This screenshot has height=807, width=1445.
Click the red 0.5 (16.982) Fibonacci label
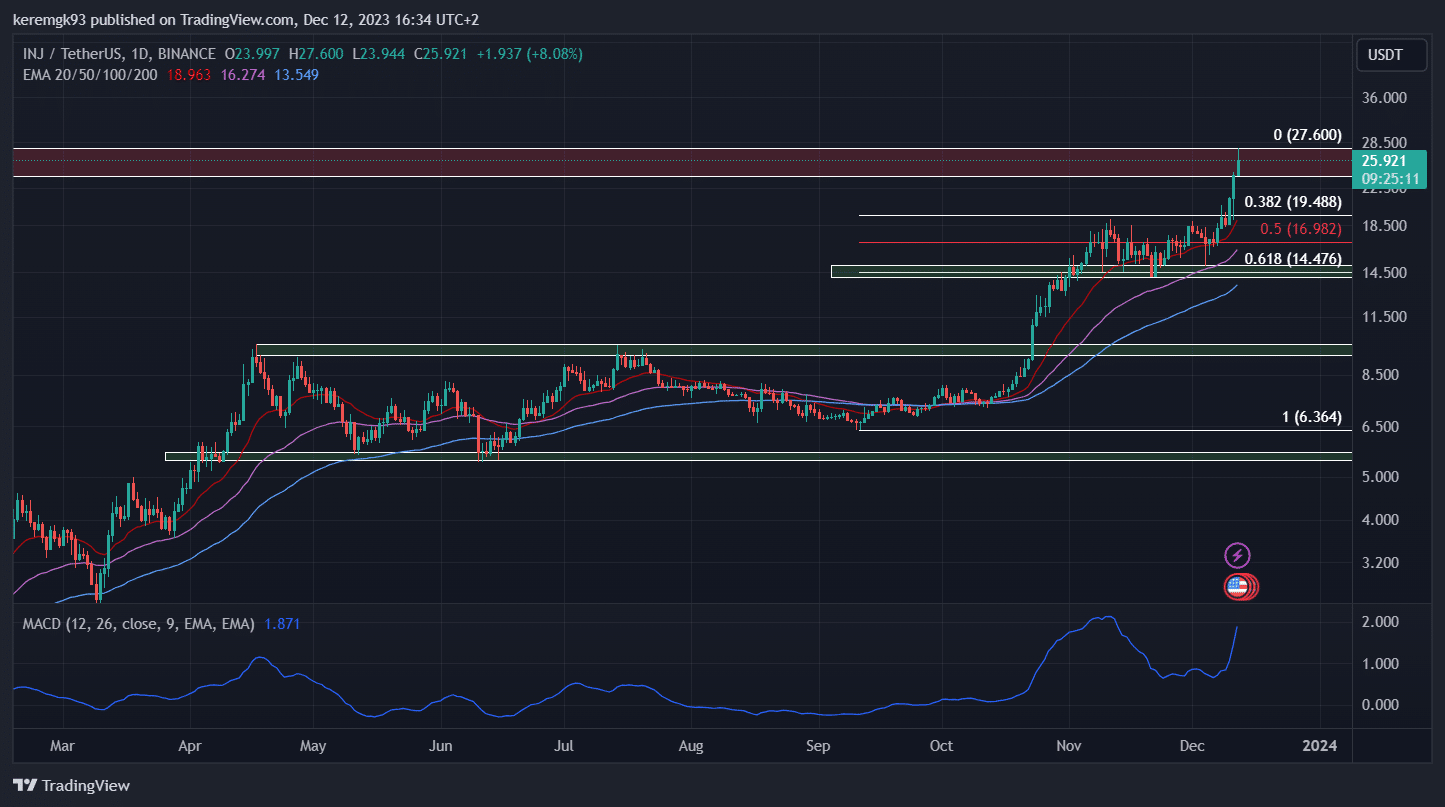click(1300, 229)
